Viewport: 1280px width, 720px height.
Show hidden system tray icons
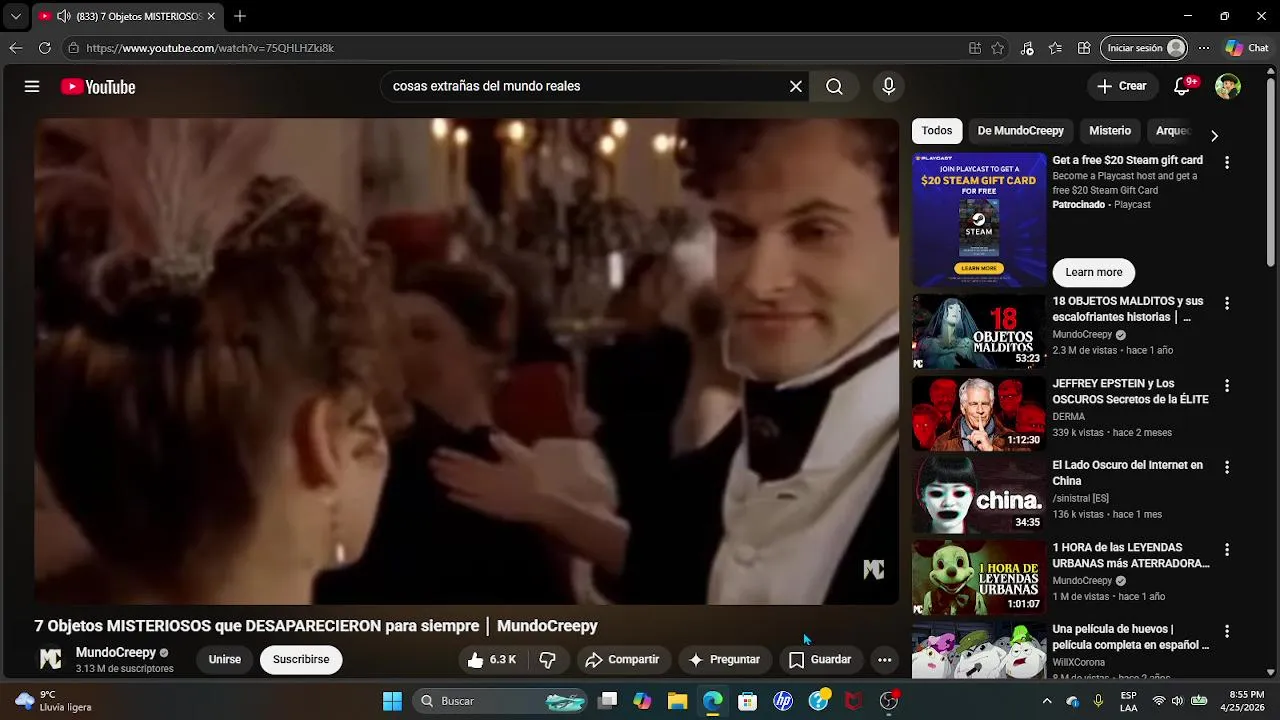coord(1047,701)
